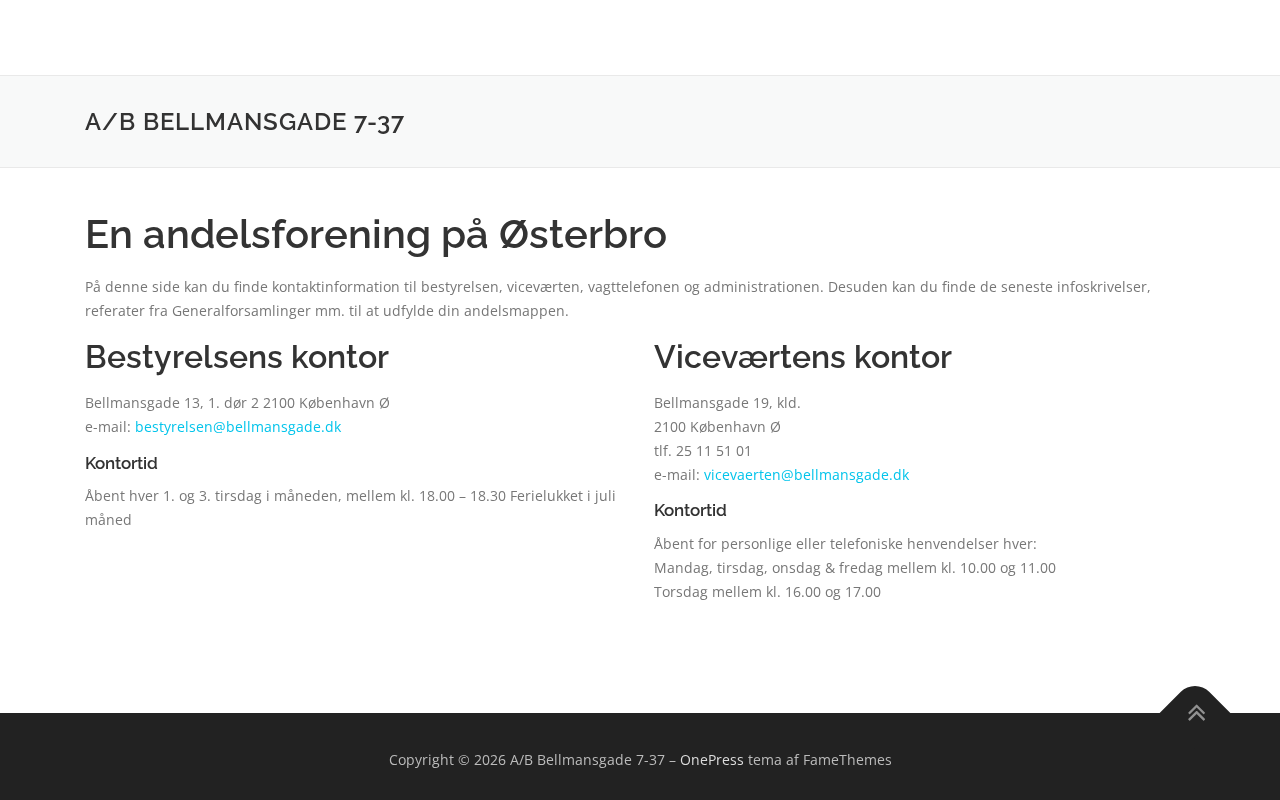Click the A/B BELLMANSGADE 7-37 page title
The width and height of the screenshot is (1280, 800).
point(245,122)
